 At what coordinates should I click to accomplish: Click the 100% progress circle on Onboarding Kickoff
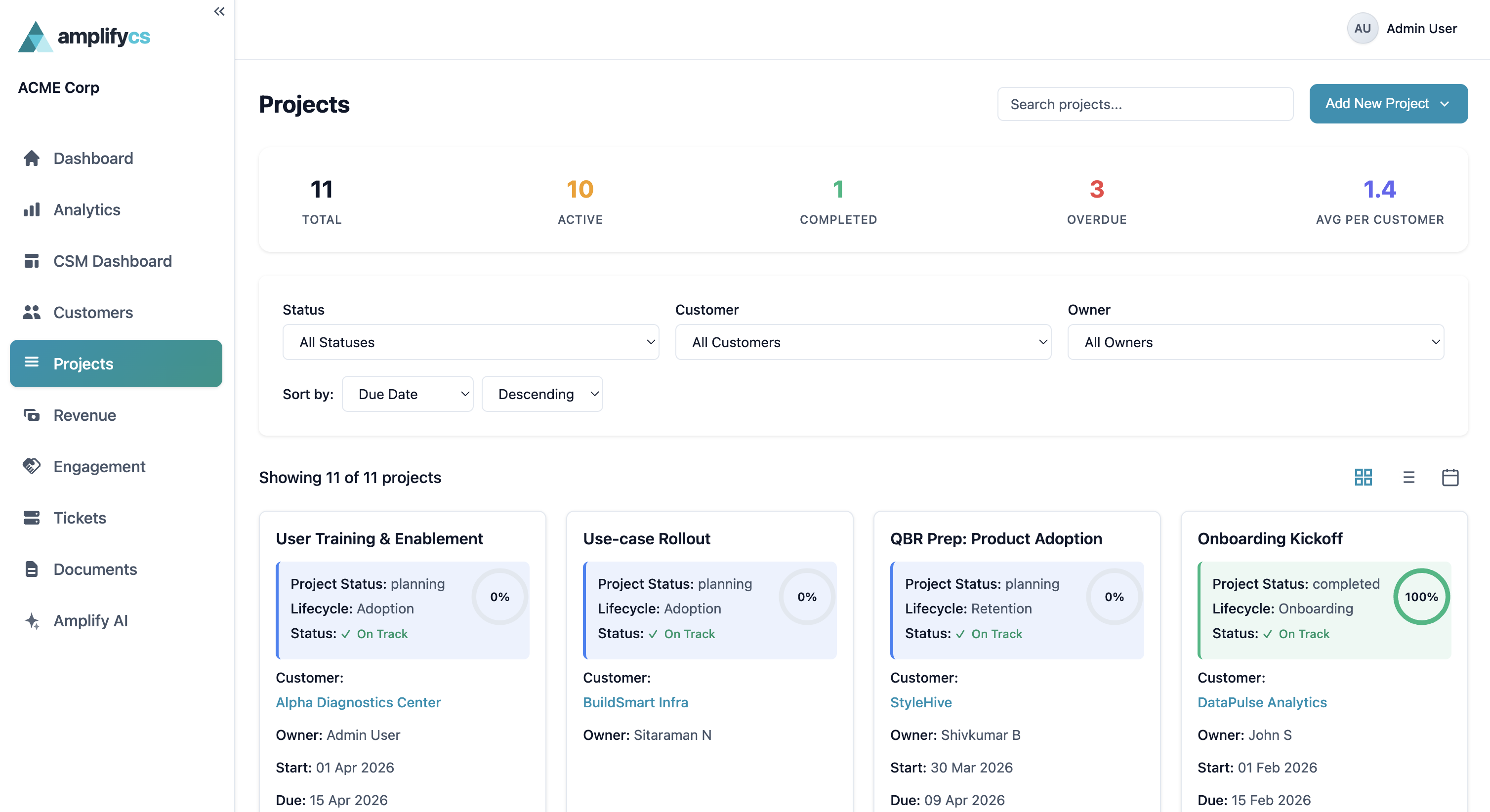[1421, 596]
